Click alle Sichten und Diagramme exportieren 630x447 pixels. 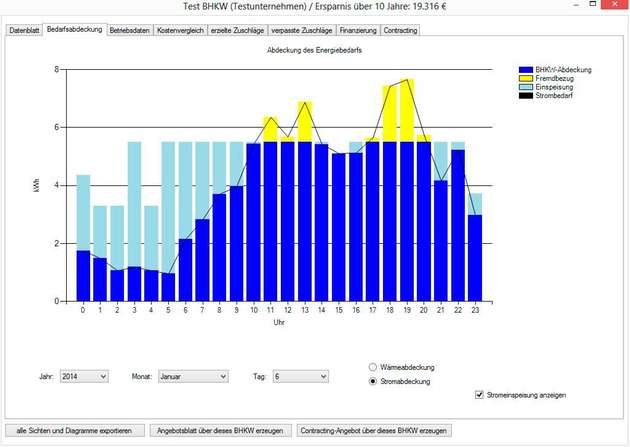75,431
